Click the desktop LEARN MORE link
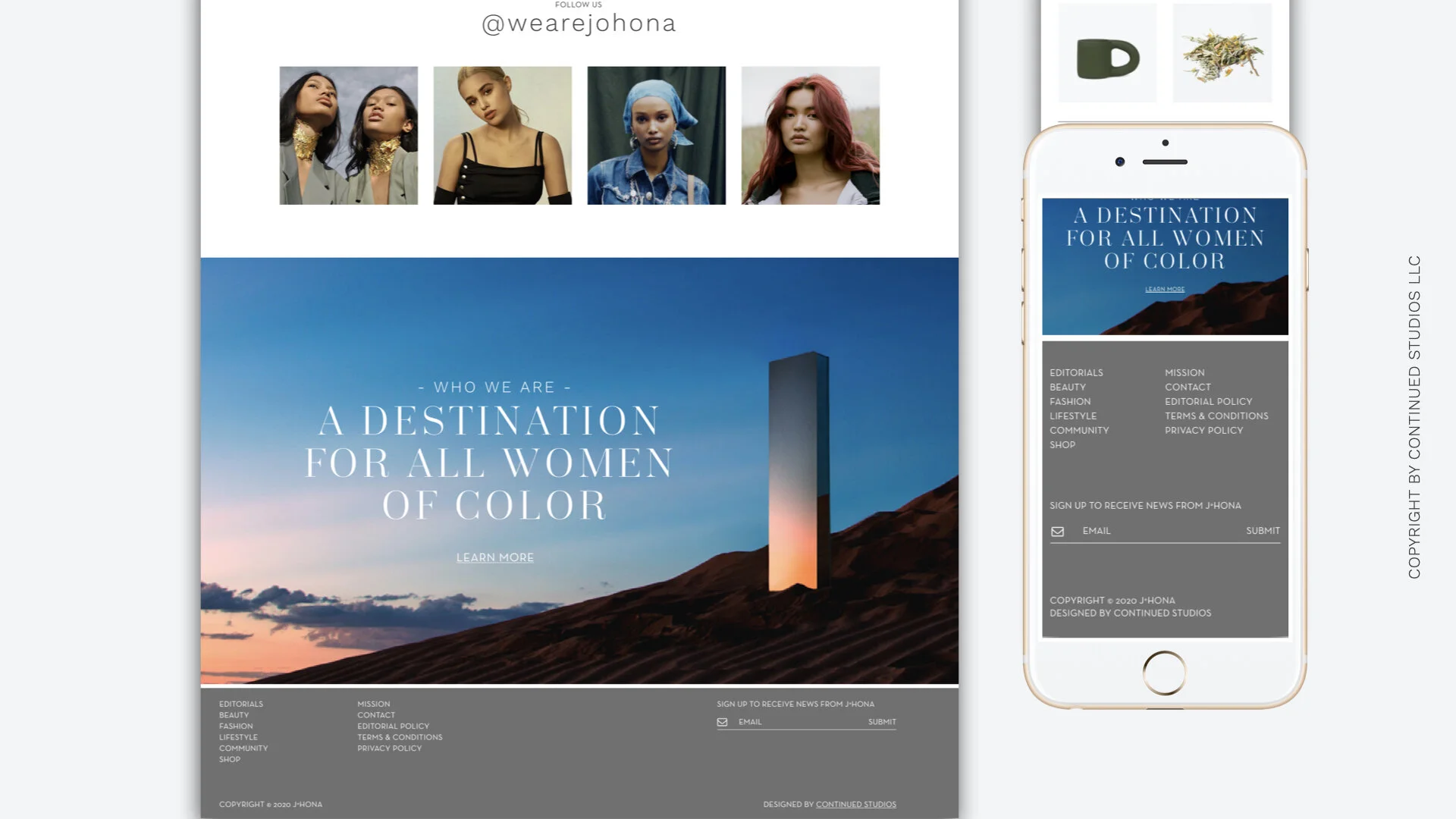The image size is (1456, 819). coord(494,557)
